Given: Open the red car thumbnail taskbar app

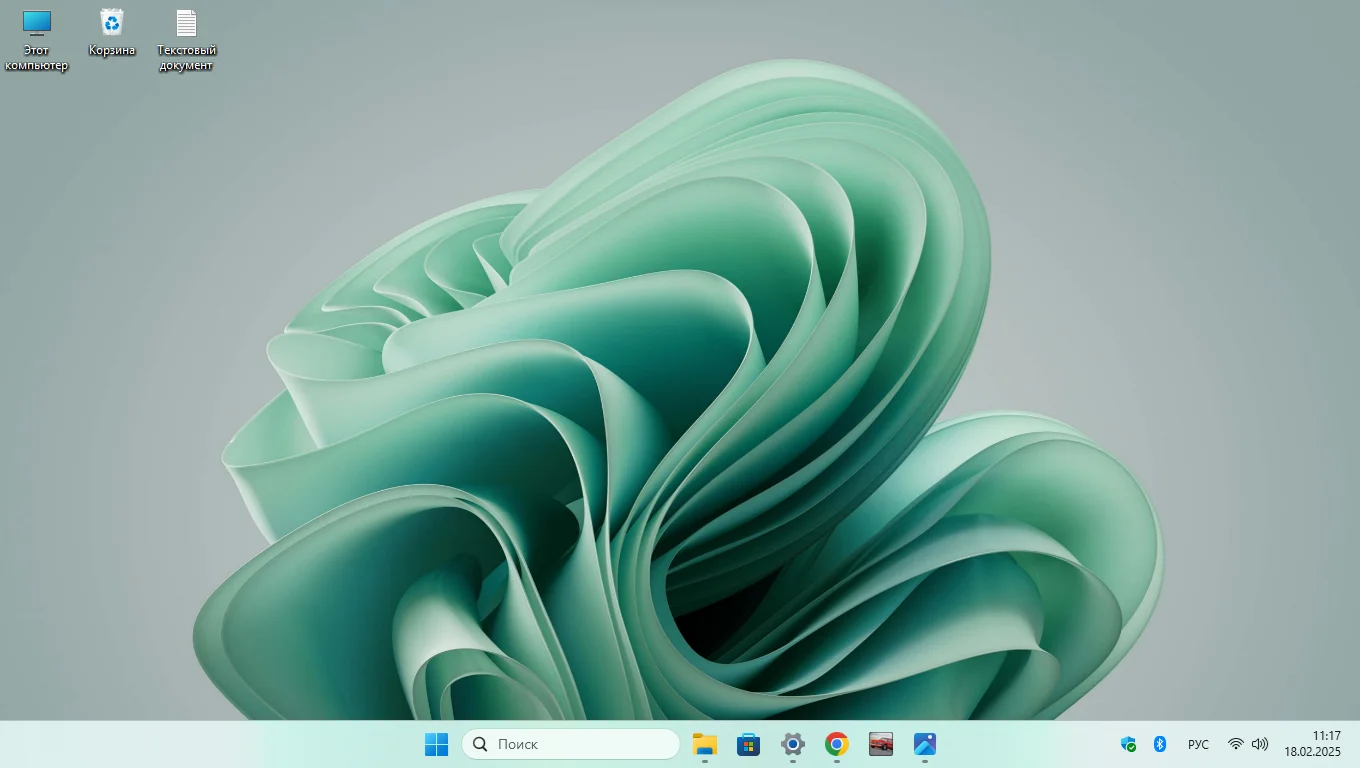Looking at the screenshot, I should tap(881, 744).
